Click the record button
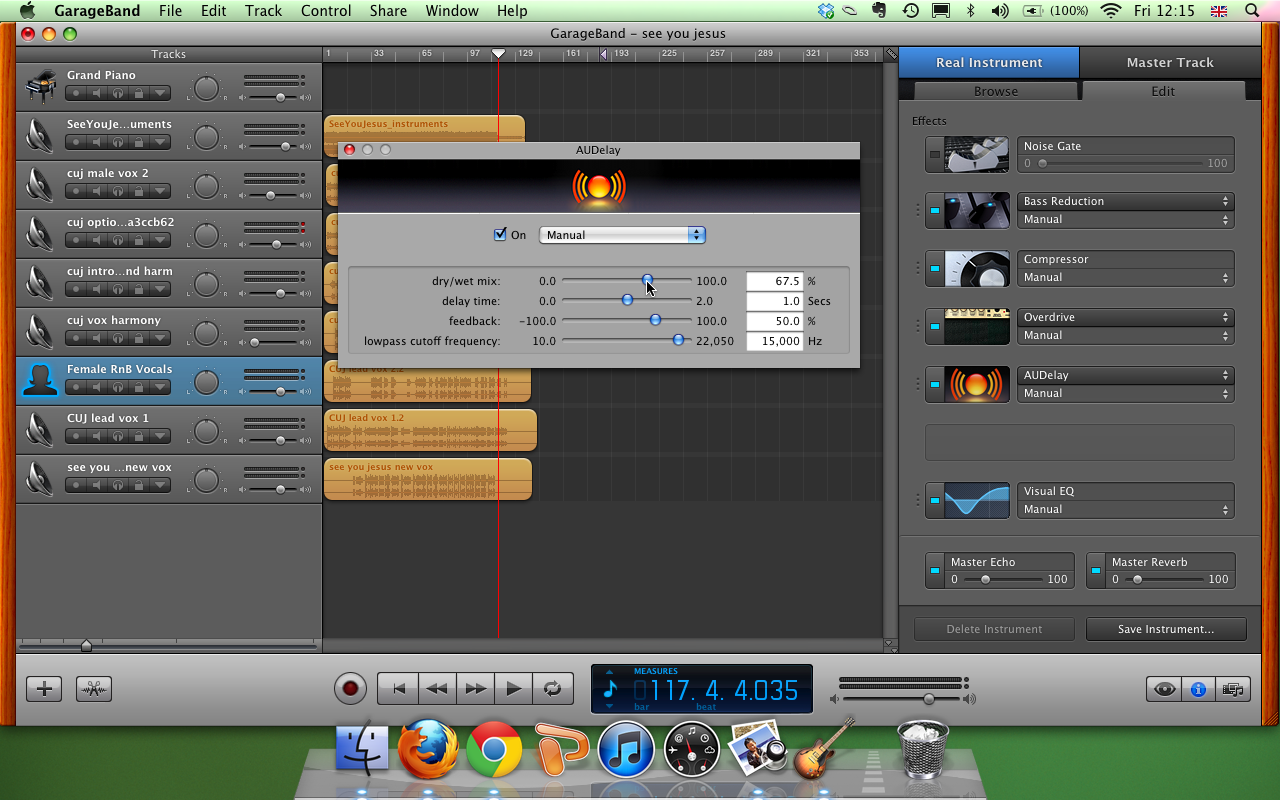 coord(350,688)
